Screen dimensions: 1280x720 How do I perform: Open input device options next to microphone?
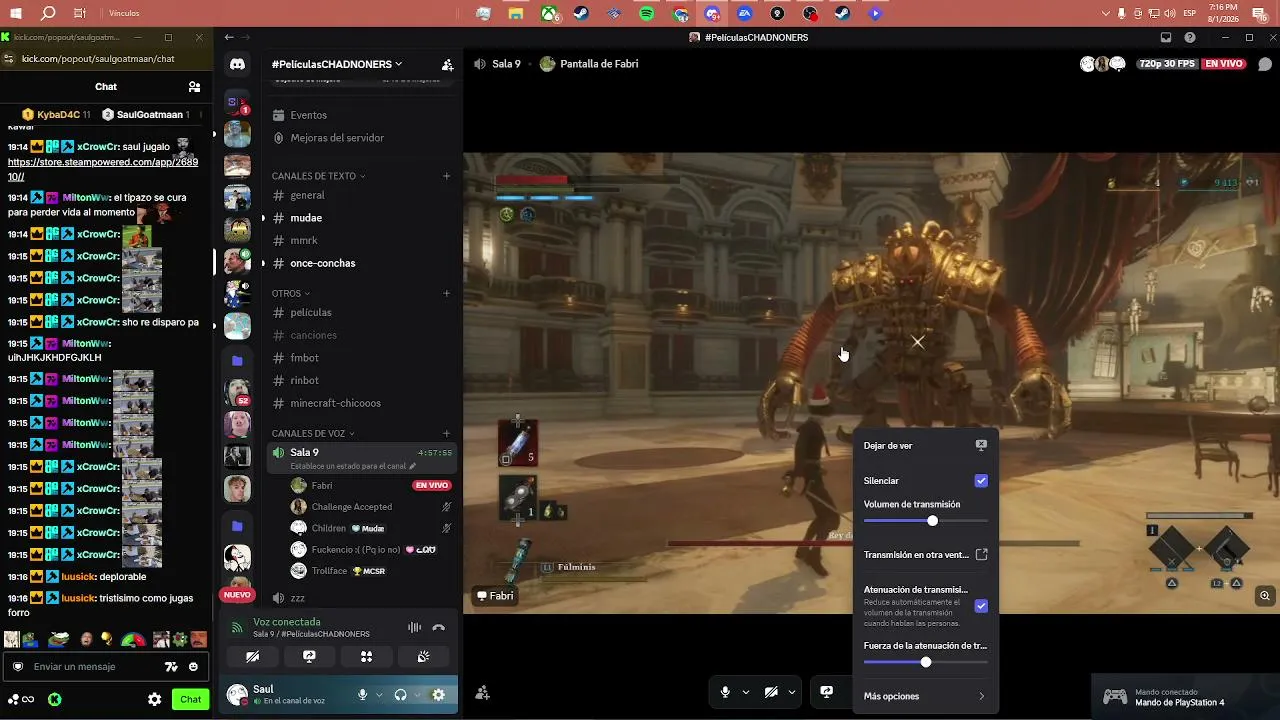point(379,695)
